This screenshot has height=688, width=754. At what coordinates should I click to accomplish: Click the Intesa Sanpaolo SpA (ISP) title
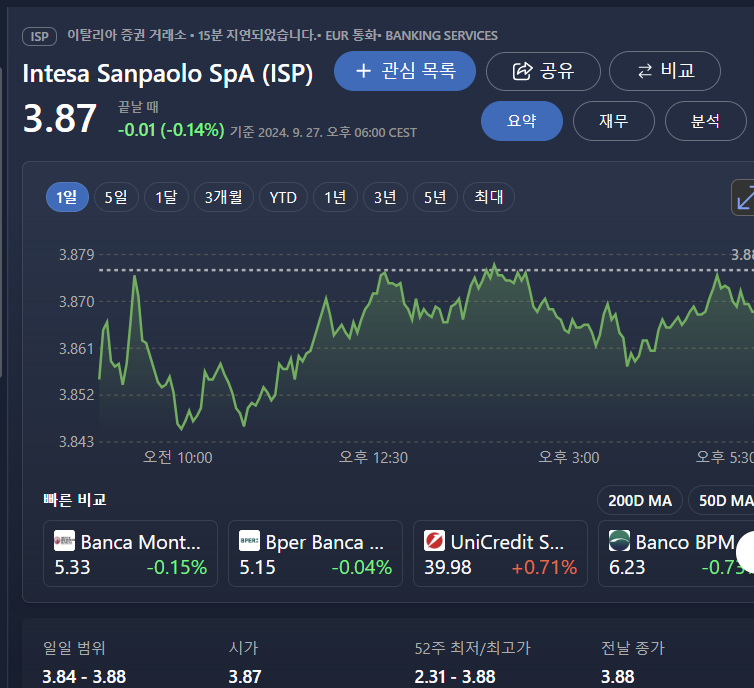tap(168, 74)
